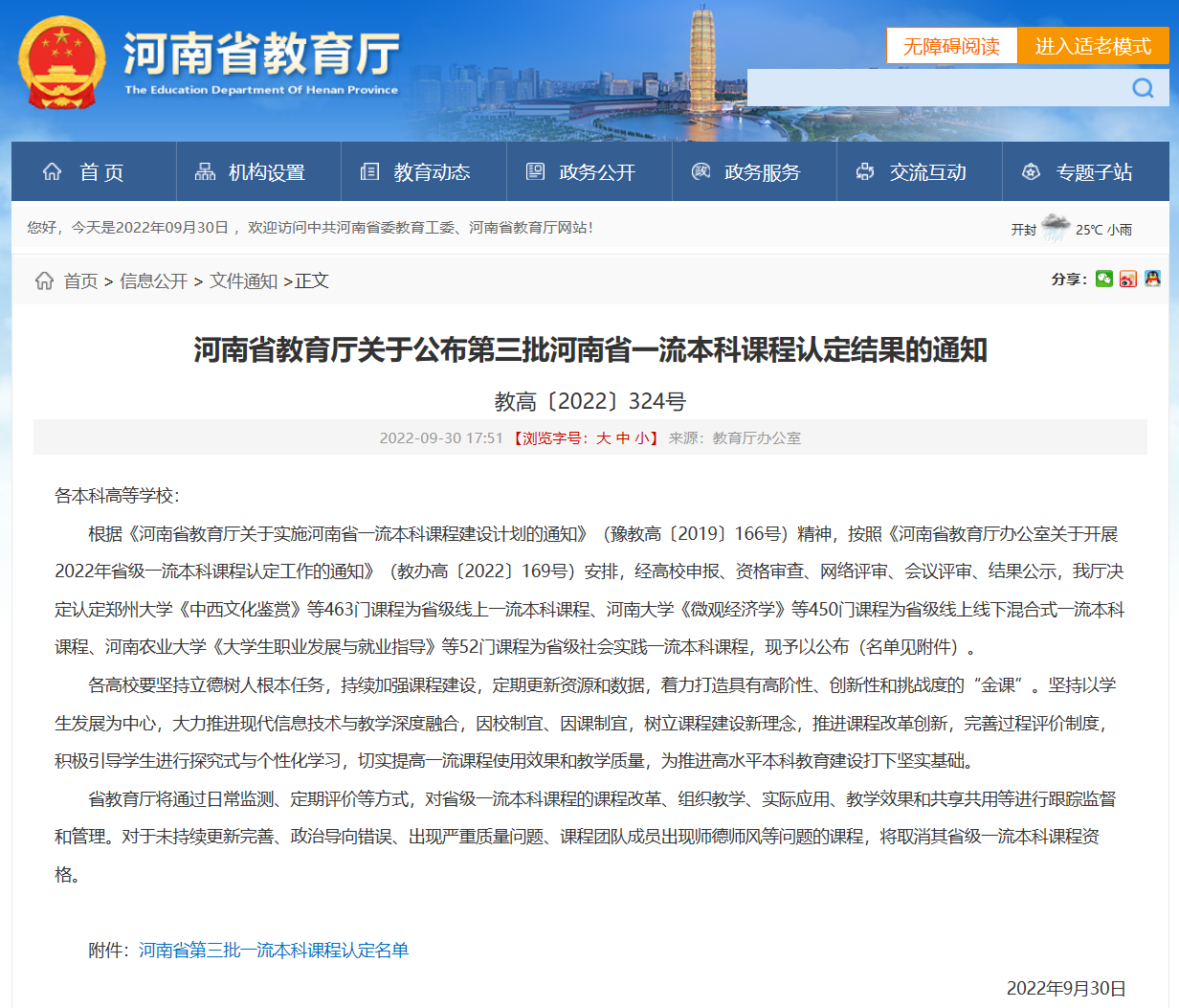Open attachment 河南省第三批一流本科课程认定名单
1179x1008 pixels.
(x=274, y=951)
